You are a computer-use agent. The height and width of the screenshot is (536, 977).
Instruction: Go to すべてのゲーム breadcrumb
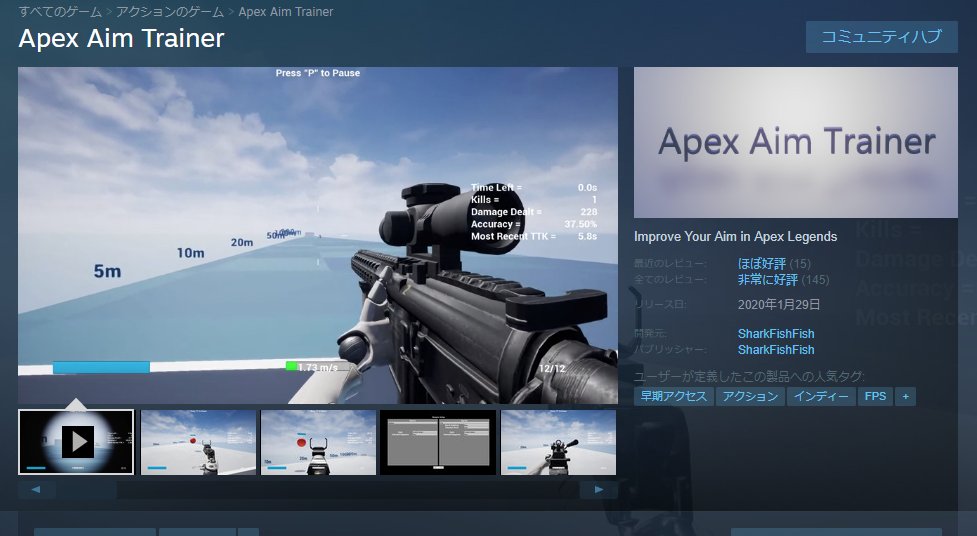[x=60, y=12]
